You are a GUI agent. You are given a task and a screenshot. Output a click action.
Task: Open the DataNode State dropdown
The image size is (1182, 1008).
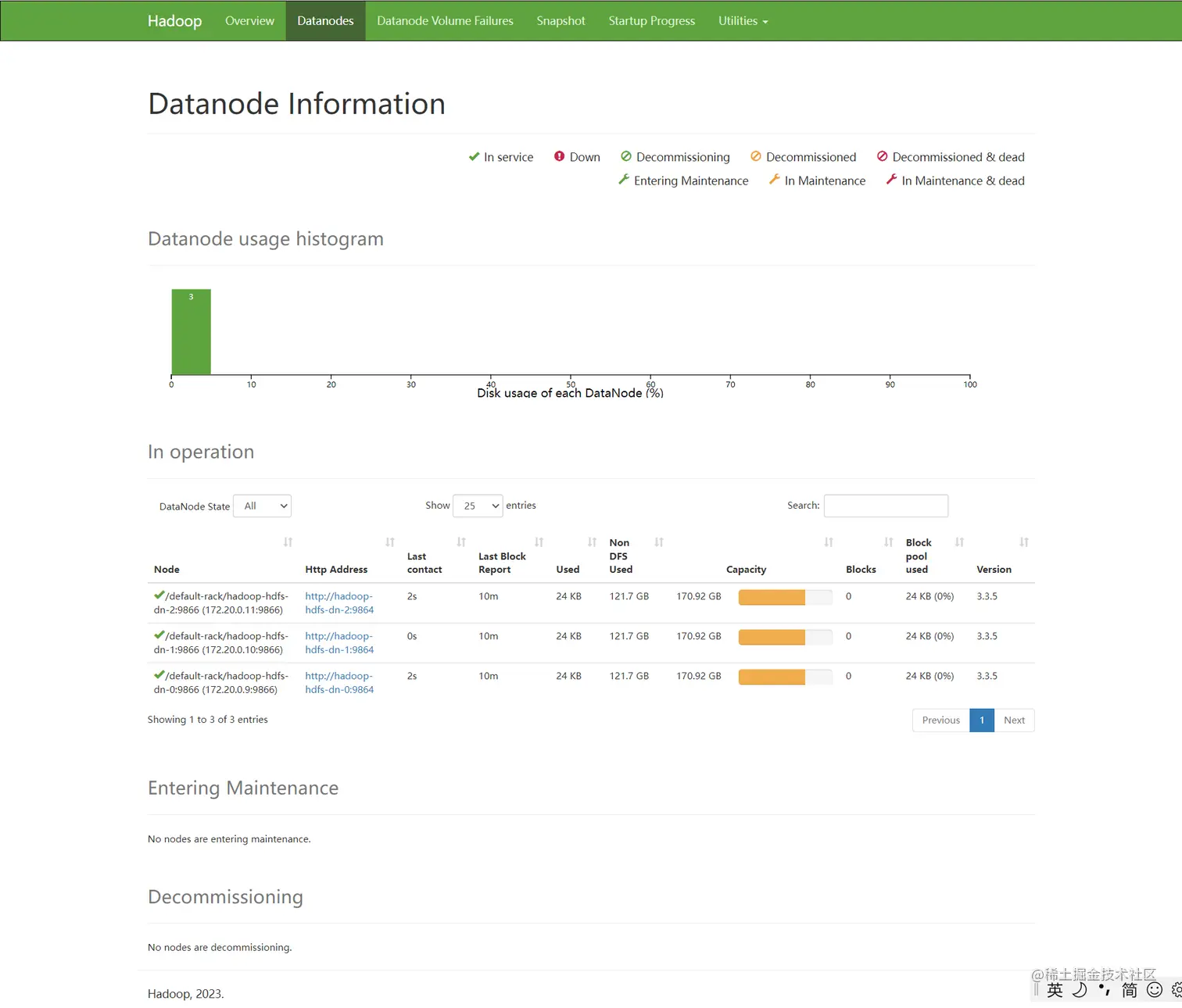coord(263,506)
